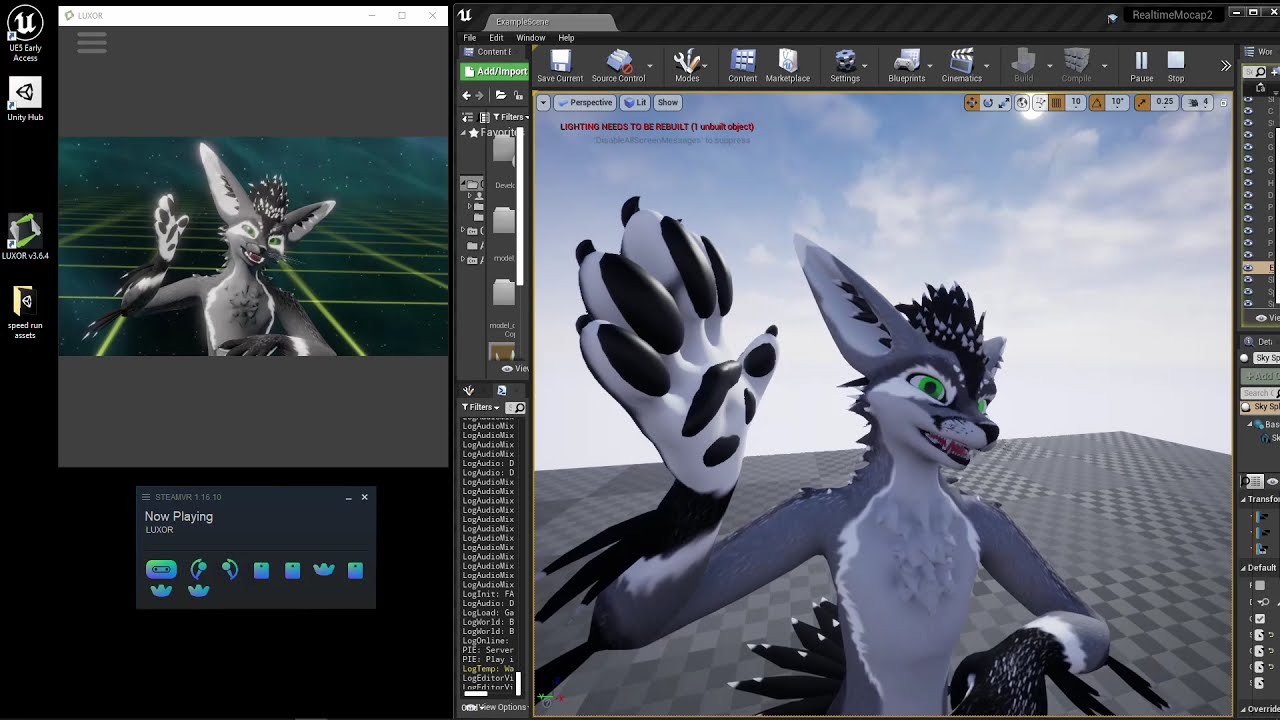Click the Content toolbar icon
The width and height of the screenshot is (1280, 720).
pyautogui.click(x=742, y=66)
